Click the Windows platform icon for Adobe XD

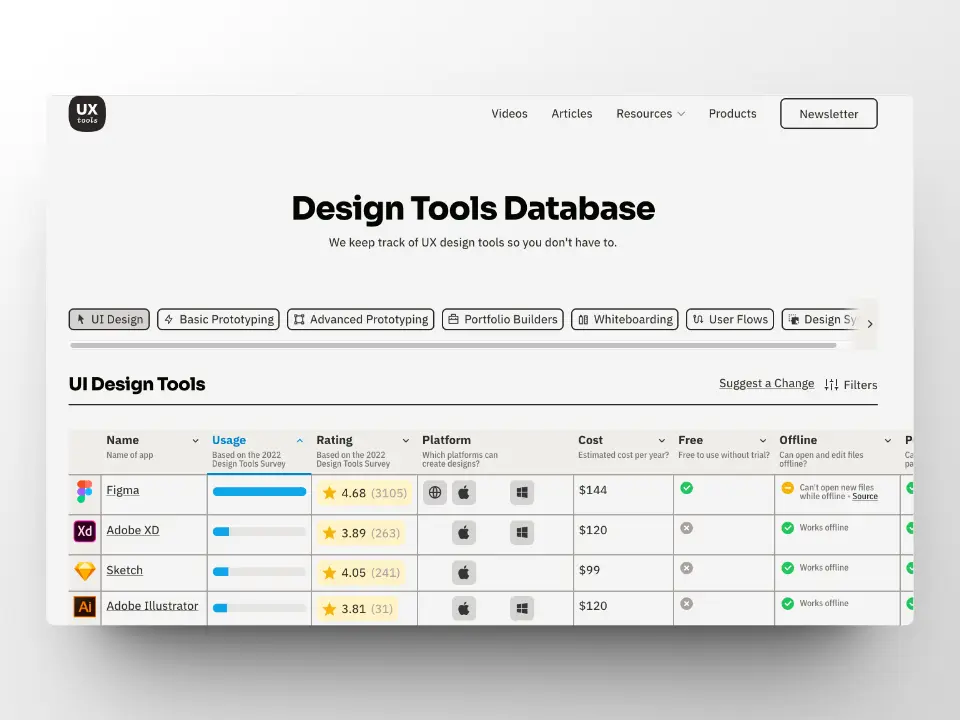click(x=522, y=533)
